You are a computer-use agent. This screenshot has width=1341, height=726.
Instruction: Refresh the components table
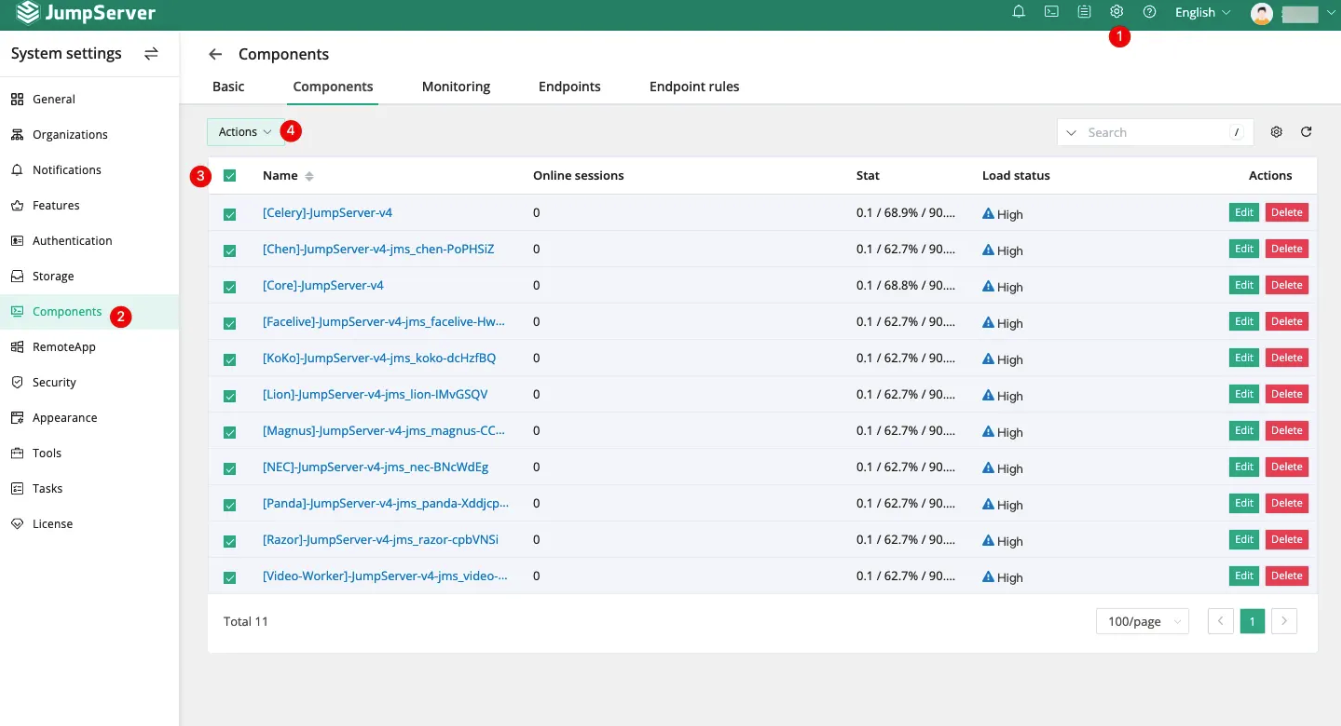(1306, 132)
